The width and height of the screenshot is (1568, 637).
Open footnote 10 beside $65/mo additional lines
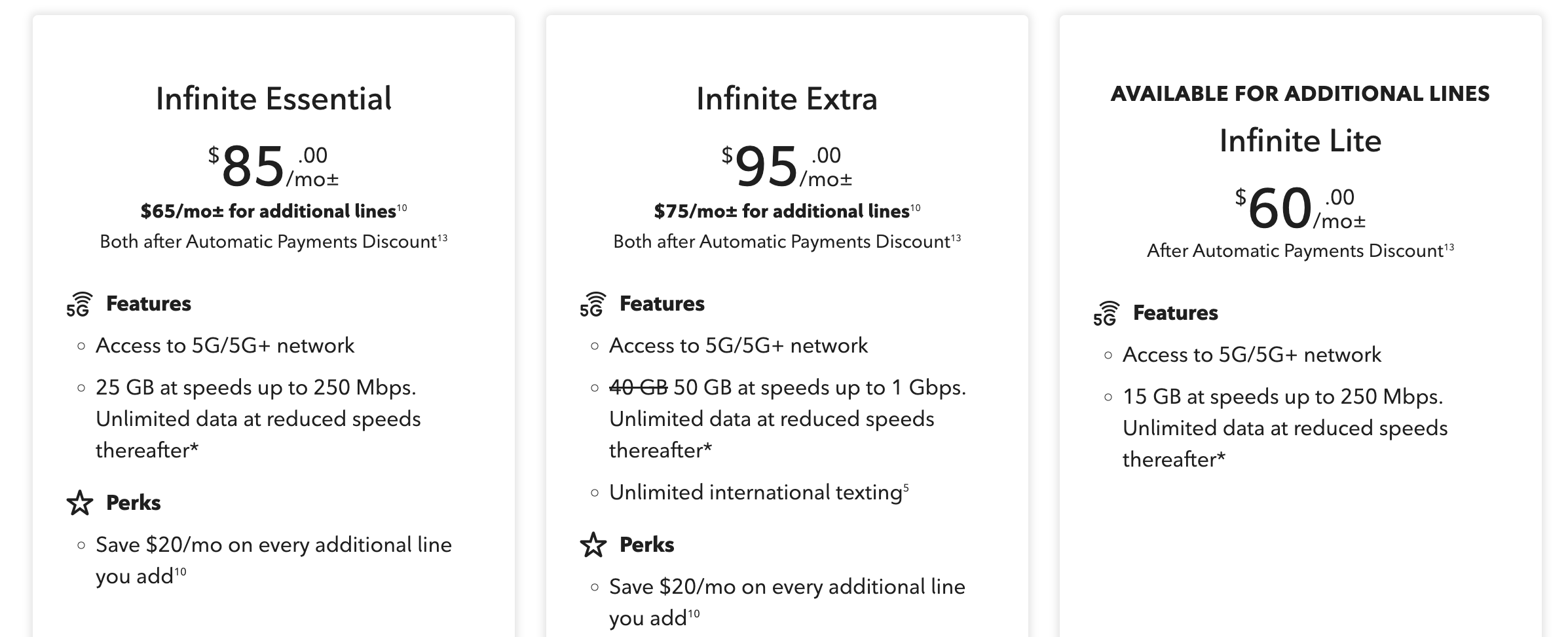coord(401,208)
